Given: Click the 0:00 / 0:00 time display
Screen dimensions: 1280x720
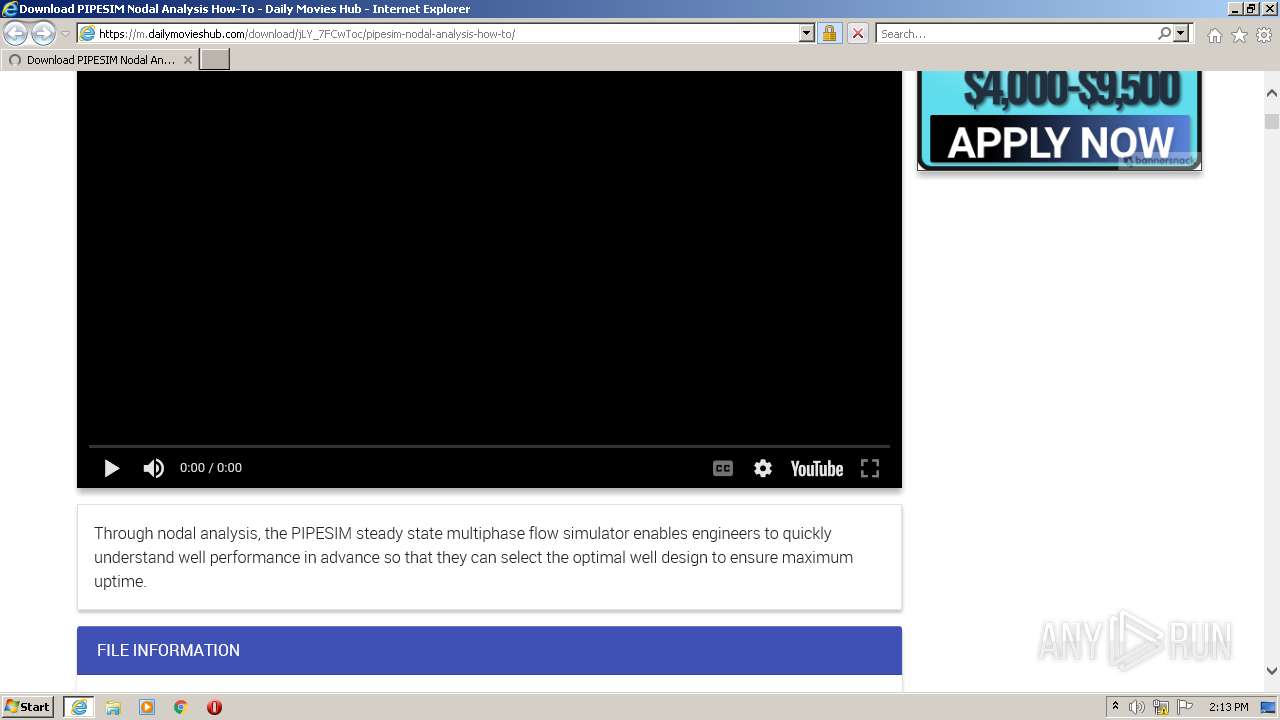Looking at the screenshot, I should click(x=211, y=467).
